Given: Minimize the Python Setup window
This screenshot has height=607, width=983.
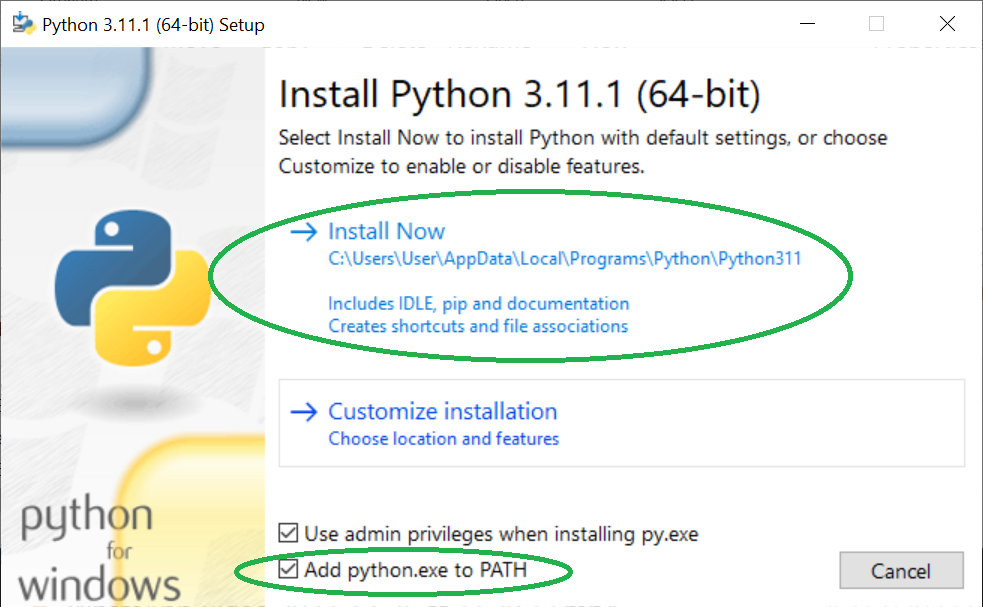Looking at the screenshot, I should [x=807, y=24].
